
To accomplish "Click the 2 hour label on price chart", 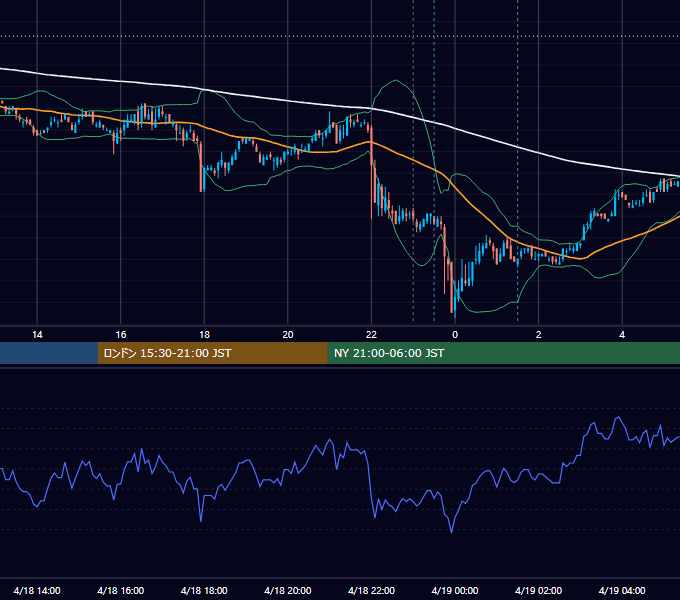I will [x=539, y=335].
